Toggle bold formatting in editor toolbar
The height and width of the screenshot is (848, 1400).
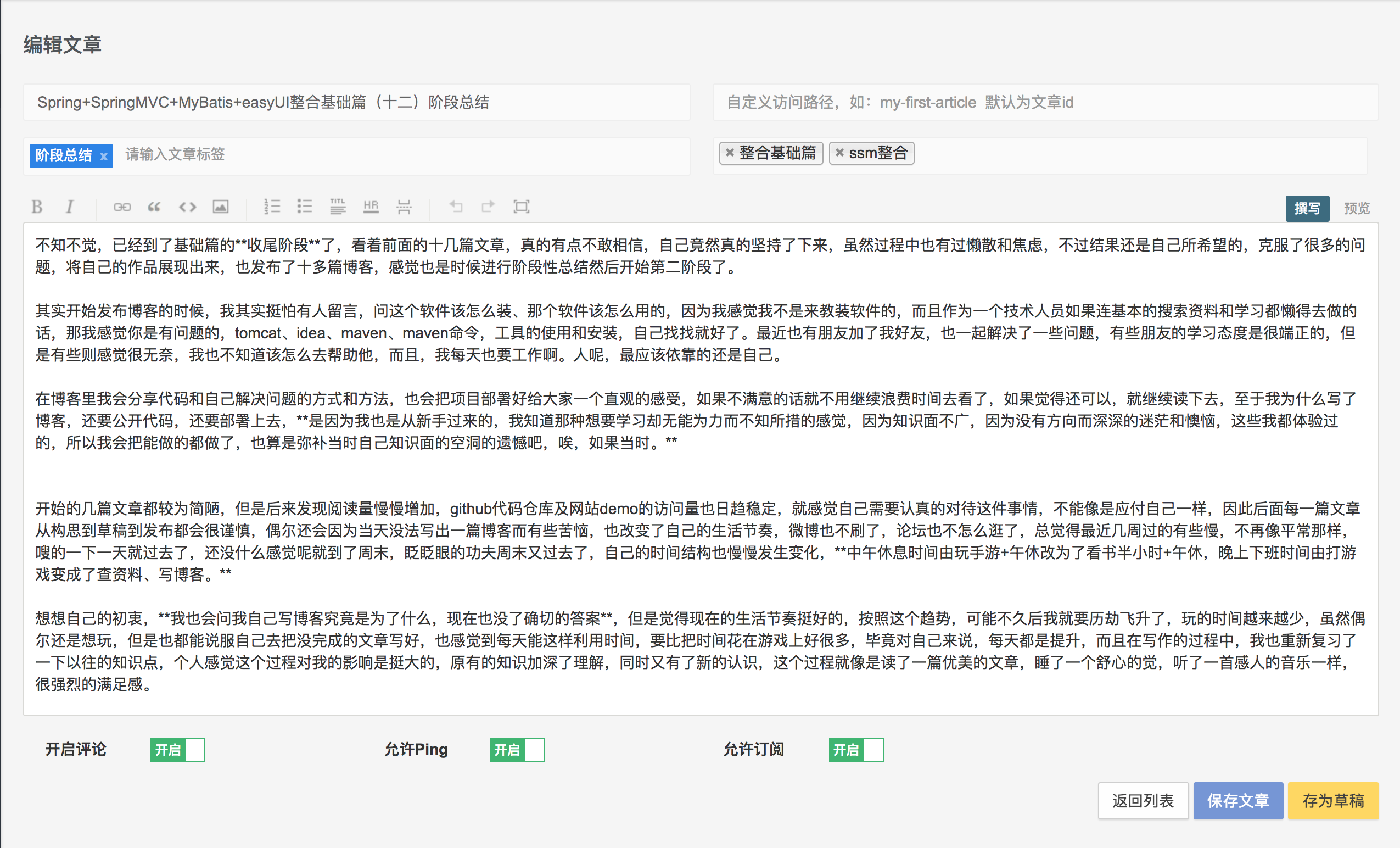click(37, 207)
